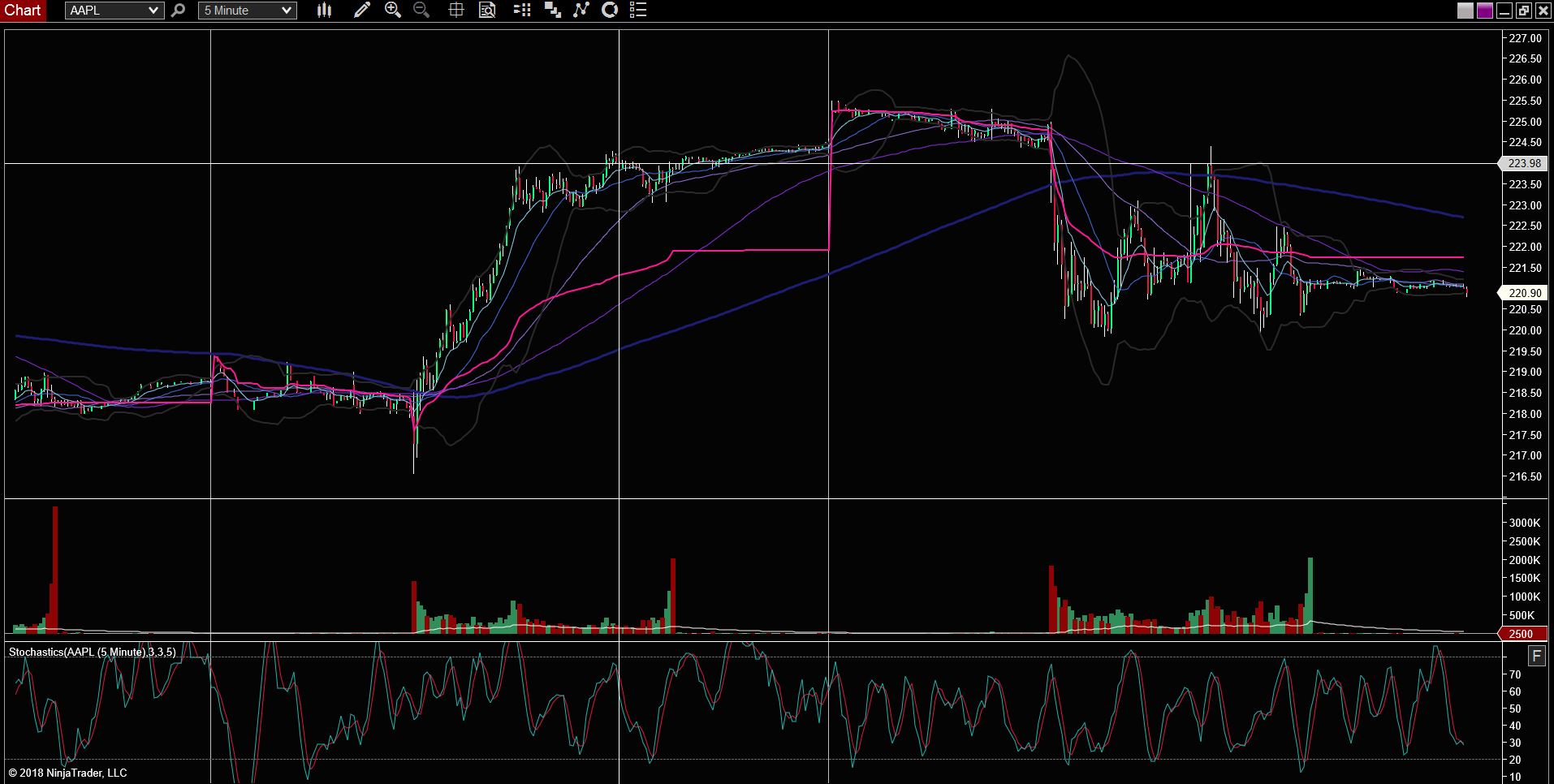The image size is (1554, 784).
Task: Click the Chart title label
Action: pos(23,11)
